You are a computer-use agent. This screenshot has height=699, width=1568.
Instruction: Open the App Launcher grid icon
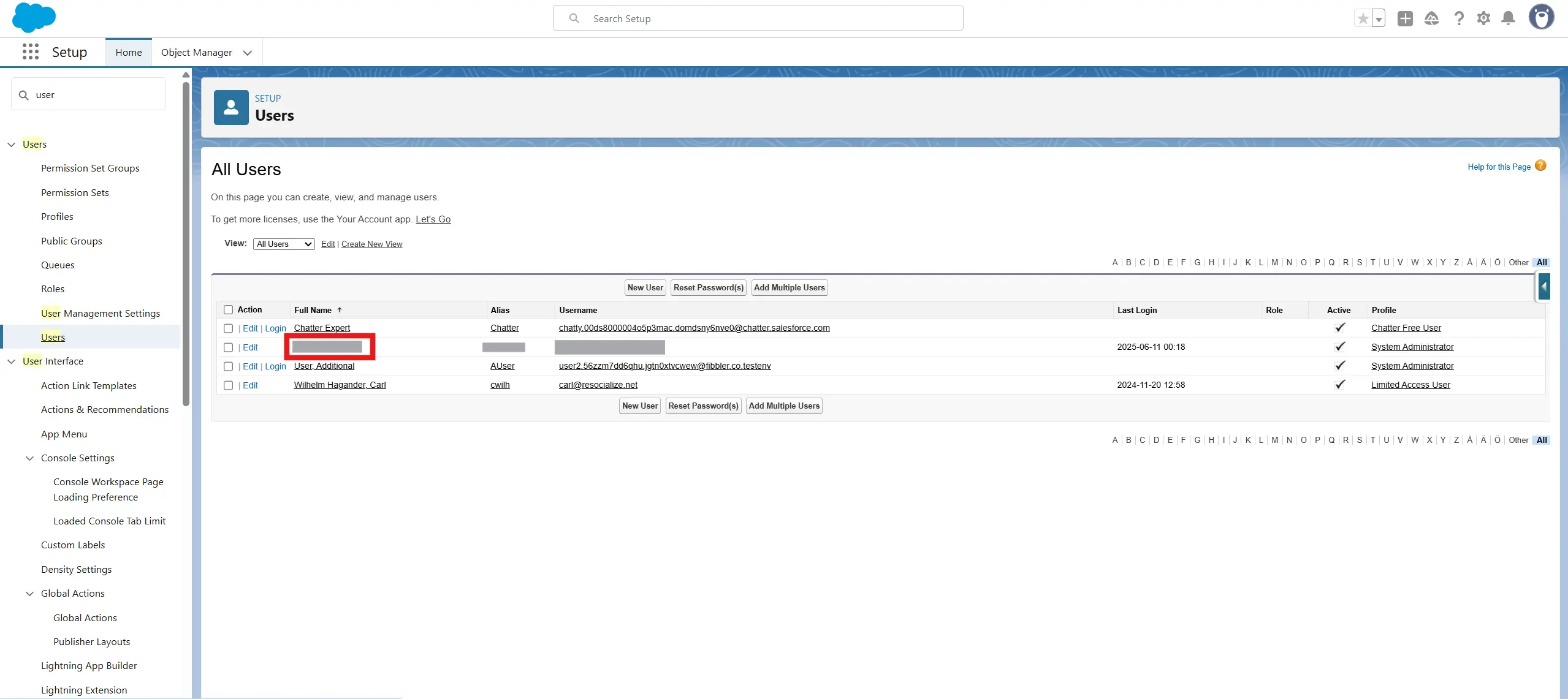point(30,52)
